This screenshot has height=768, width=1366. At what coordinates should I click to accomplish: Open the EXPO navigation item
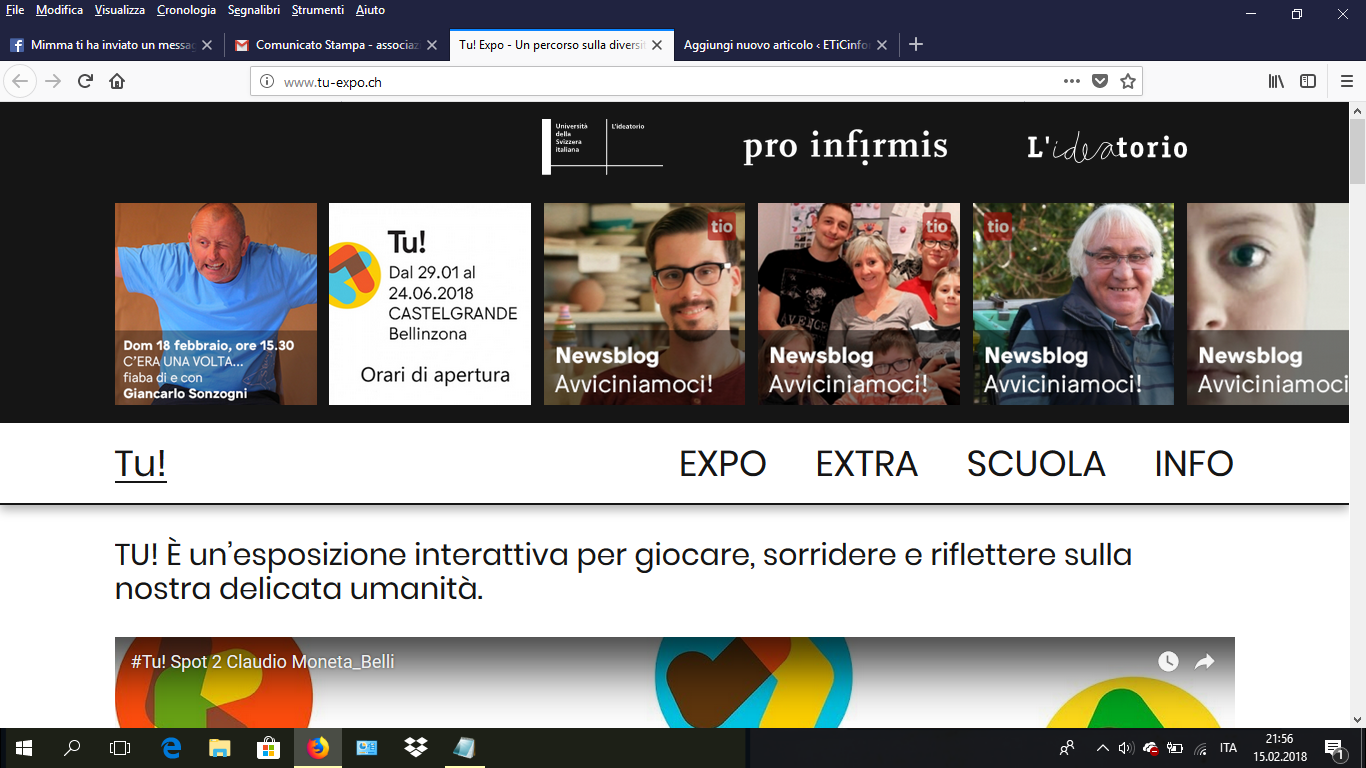723,464
